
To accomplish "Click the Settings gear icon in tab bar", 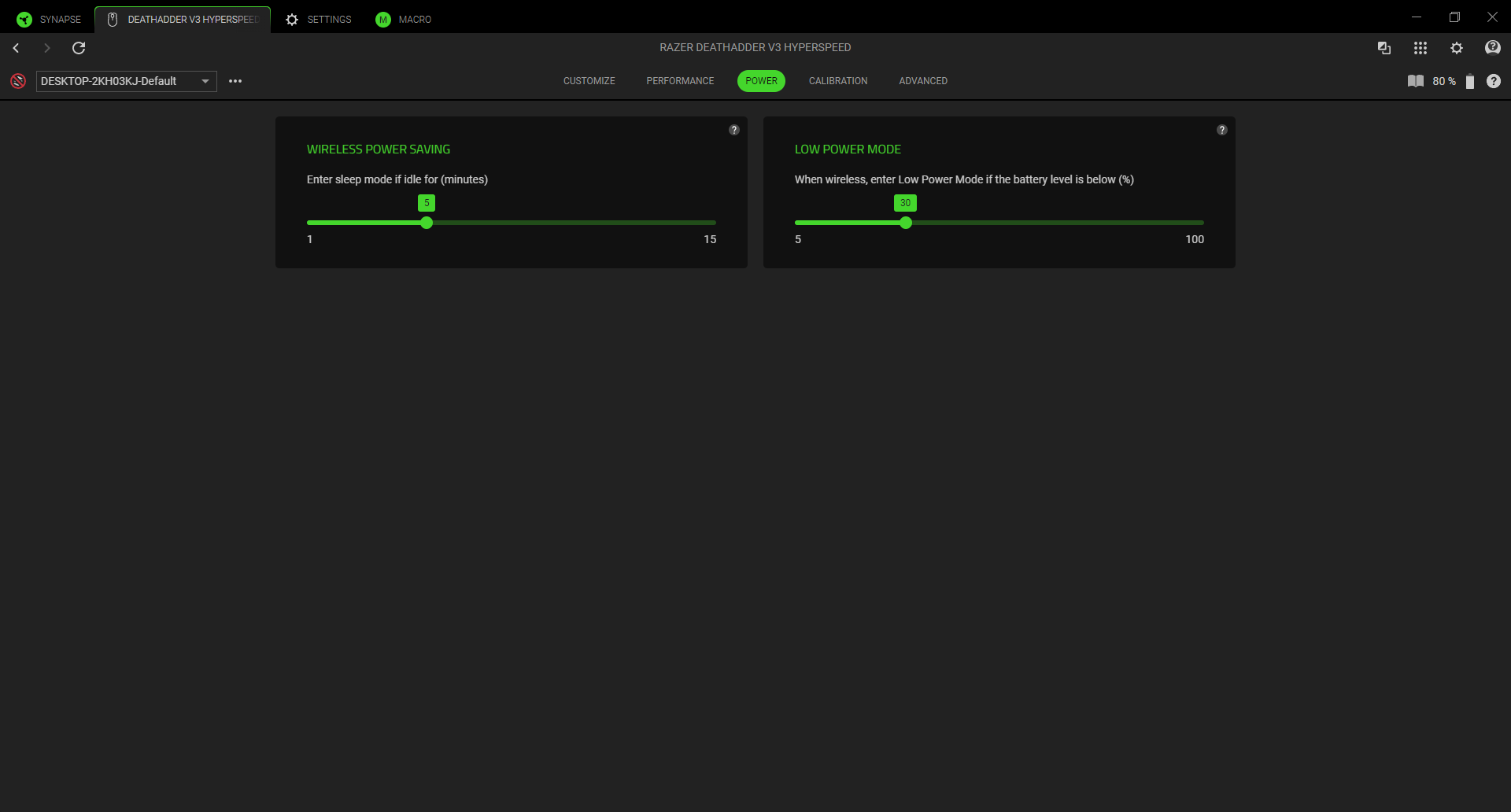I will [x=292, y=20].
